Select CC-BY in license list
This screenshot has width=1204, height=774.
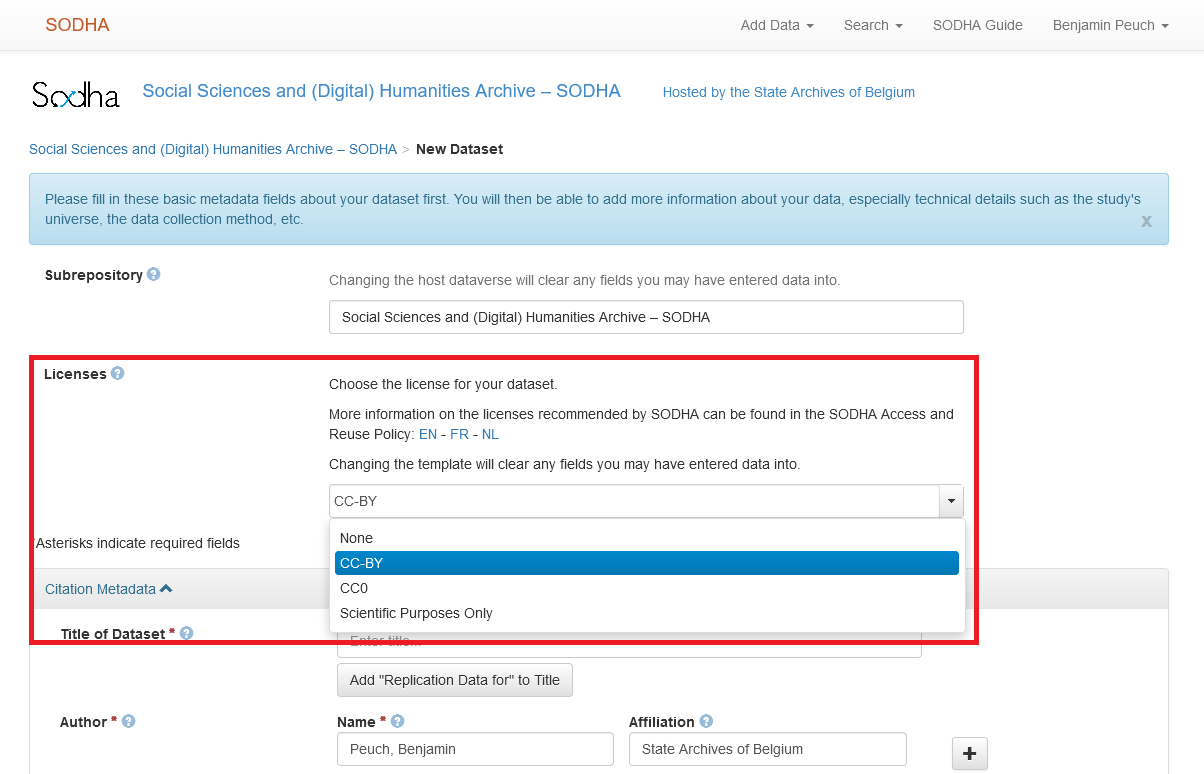tap(647, 563)
